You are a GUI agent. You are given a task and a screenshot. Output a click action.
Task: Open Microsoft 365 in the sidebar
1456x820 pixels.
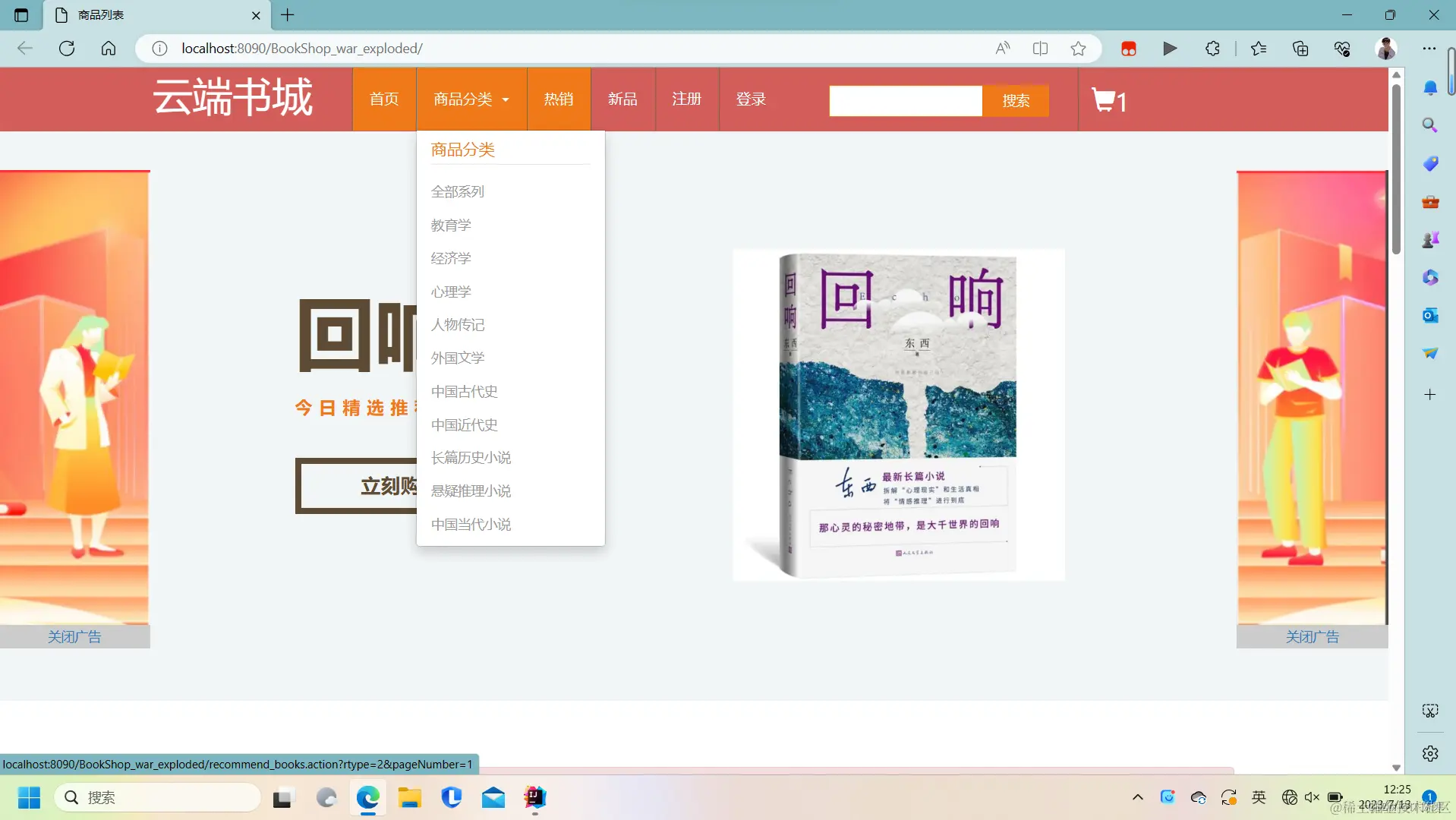pos(1430,277)
